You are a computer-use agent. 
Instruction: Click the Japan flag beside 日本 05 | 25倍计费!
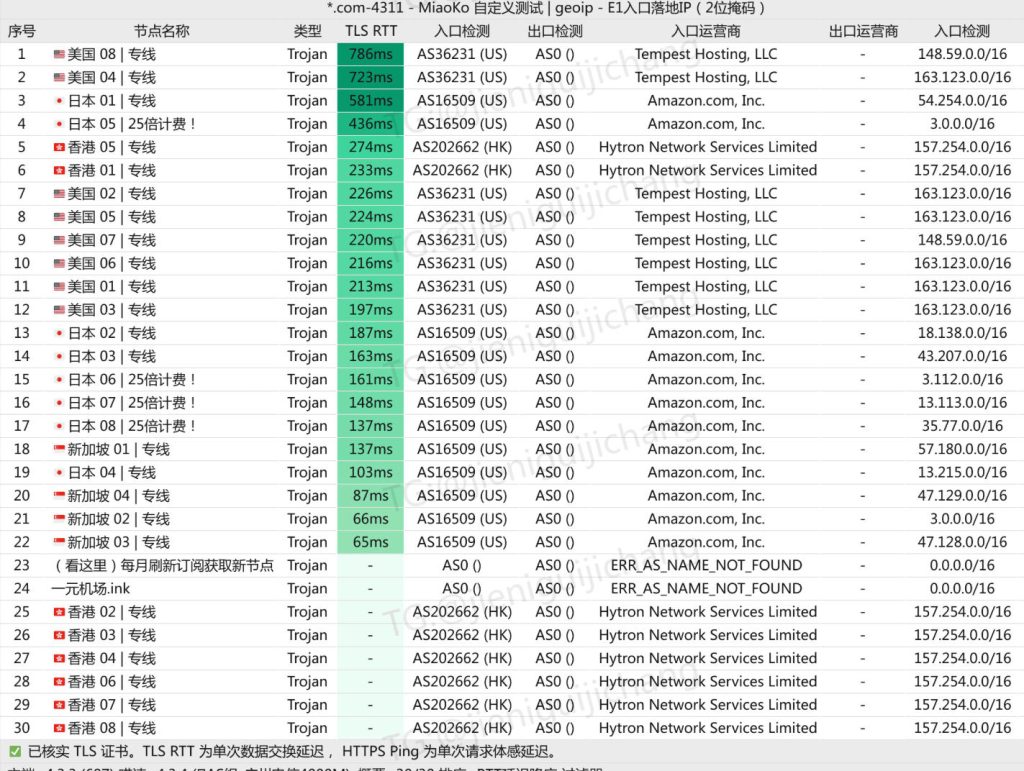click(59, 124)
